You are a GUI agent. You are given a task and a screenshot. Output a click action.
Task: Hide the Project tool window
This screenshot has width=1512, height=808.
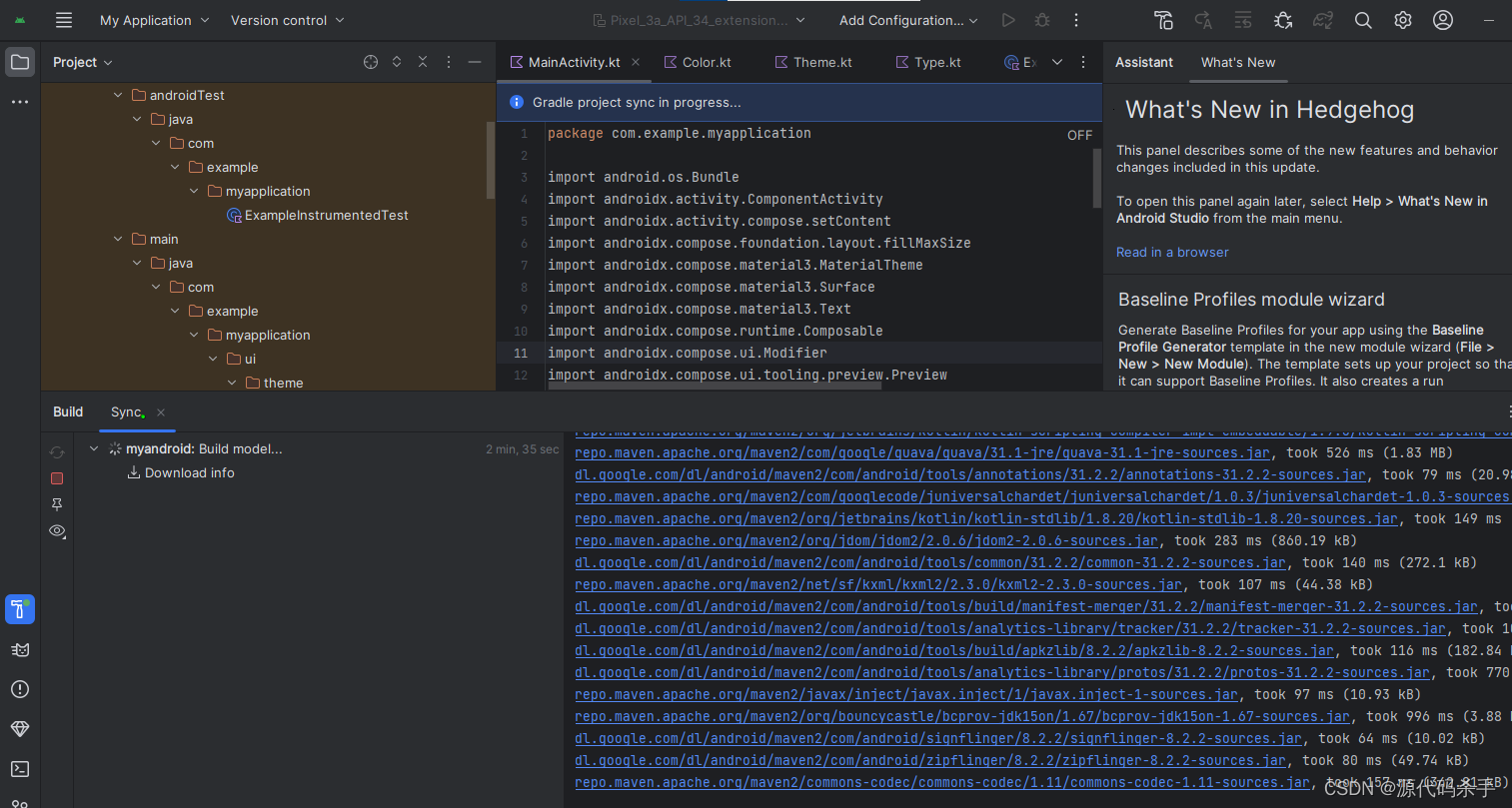coord(475,62)
